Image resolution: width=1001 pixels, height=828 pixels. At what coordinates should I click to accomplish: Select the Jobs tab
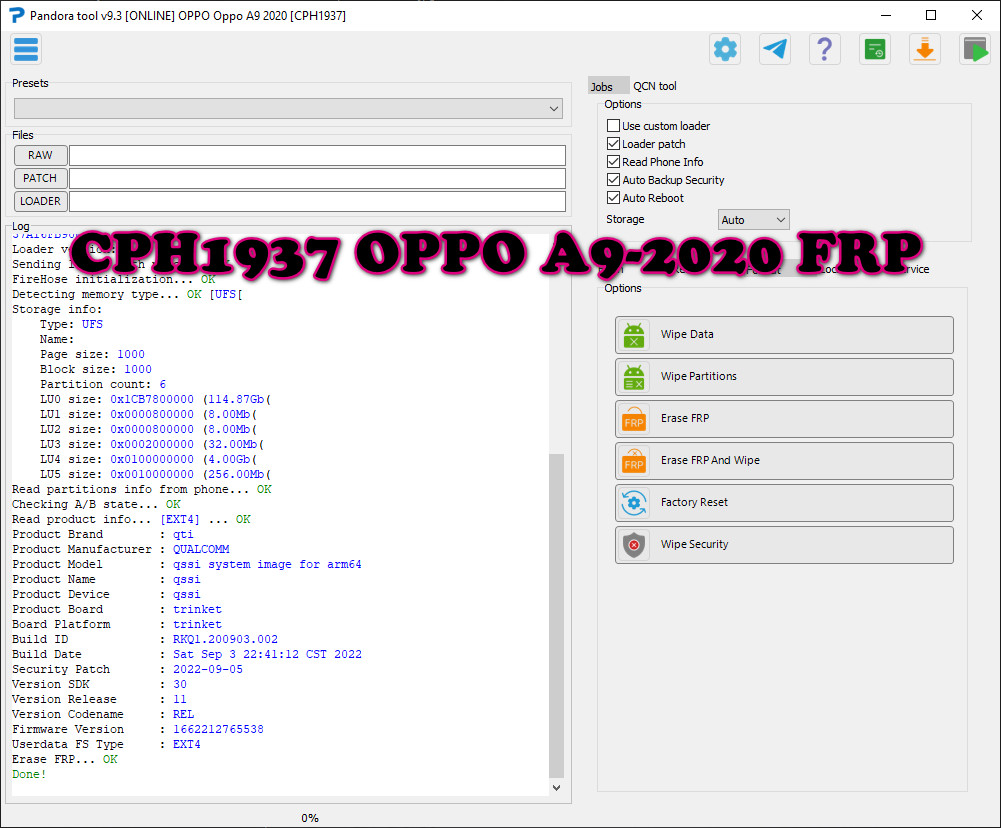point(608,86)
